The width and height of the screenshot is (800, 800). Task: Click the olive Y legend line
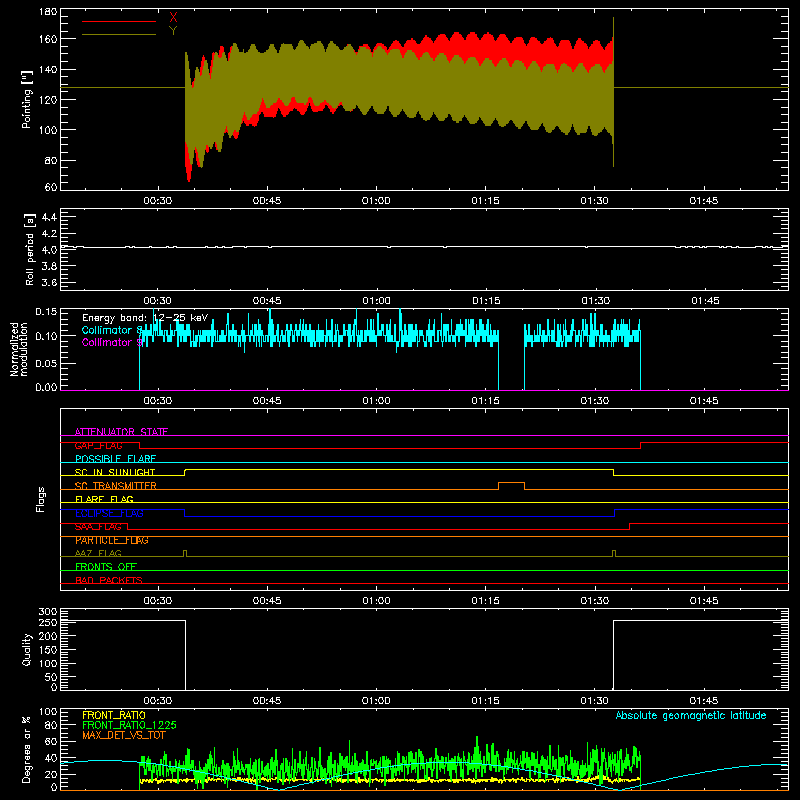(119, 35)
